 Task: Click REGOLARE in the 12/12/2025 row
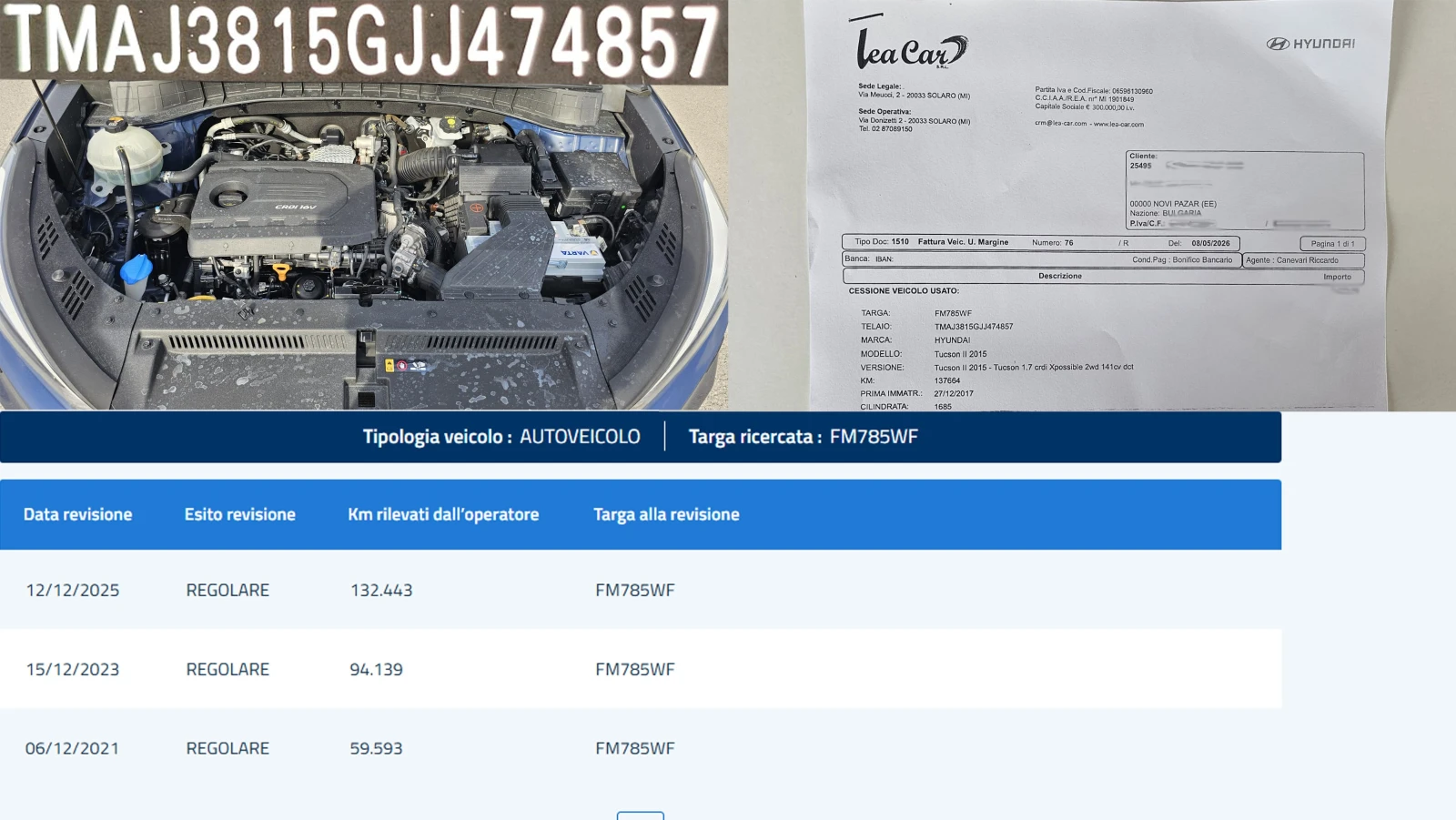click(227, 590)
